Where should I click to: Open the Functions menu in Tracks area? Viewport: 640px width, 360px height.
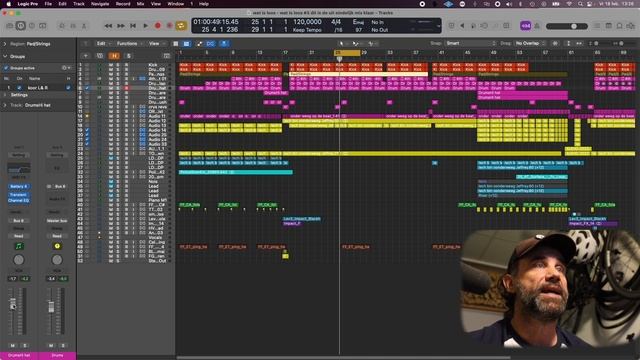coord(129,43)
